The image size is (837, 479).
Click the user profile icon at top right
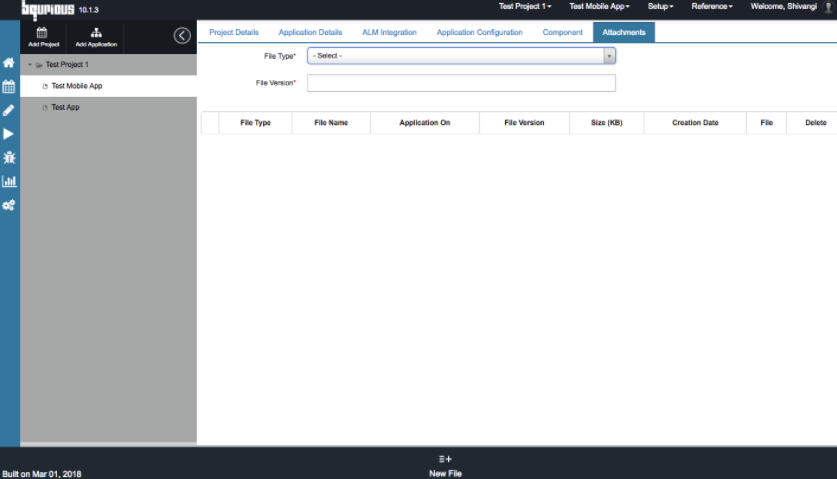(828, 7)
